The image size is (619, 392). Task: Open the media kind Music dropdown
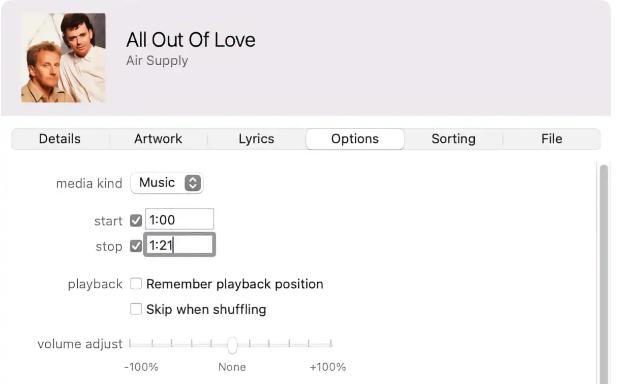167,183
